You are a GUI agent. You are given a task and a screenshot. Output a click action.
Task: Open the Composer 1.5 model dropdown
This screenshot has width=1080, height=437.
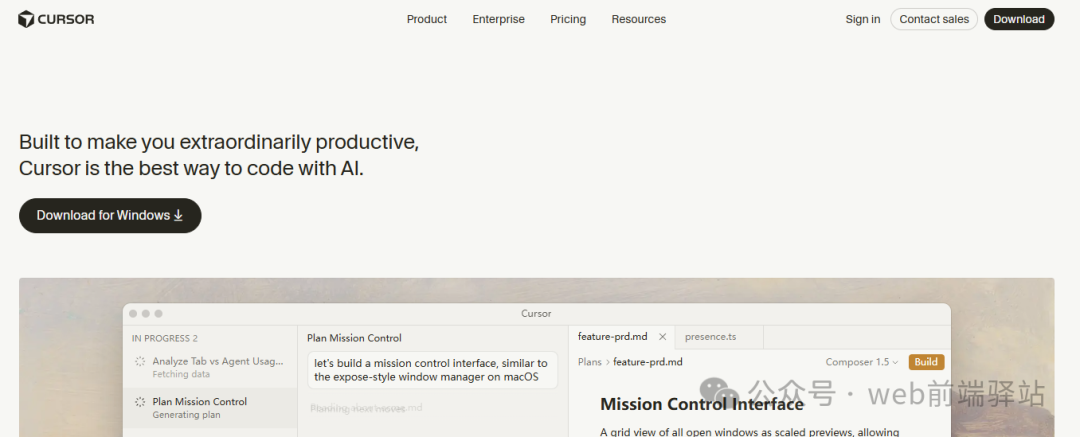pyautogui.click(x=862, y=362)
